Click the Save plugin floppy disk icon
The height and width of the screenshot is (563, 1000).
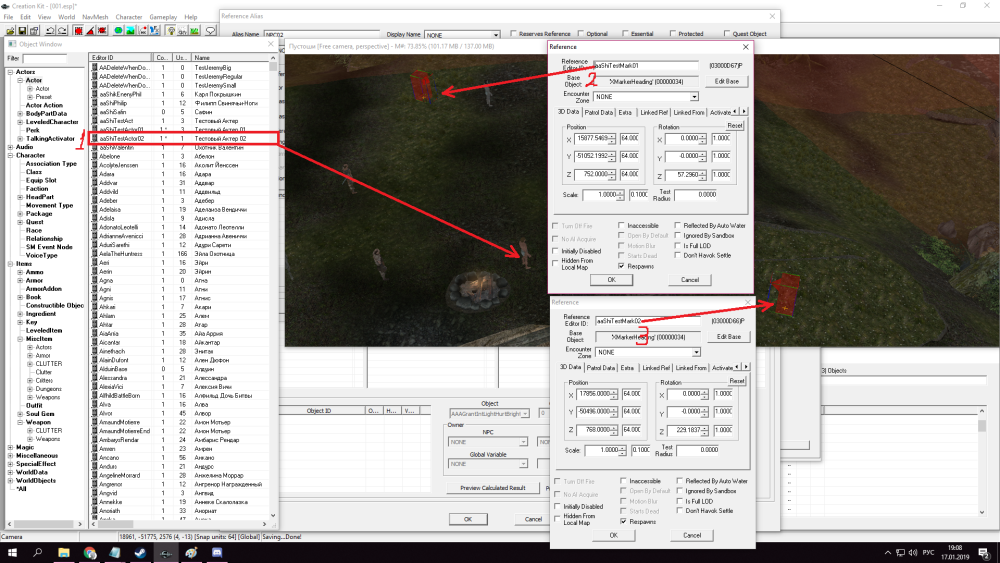[x=22, y=31]
